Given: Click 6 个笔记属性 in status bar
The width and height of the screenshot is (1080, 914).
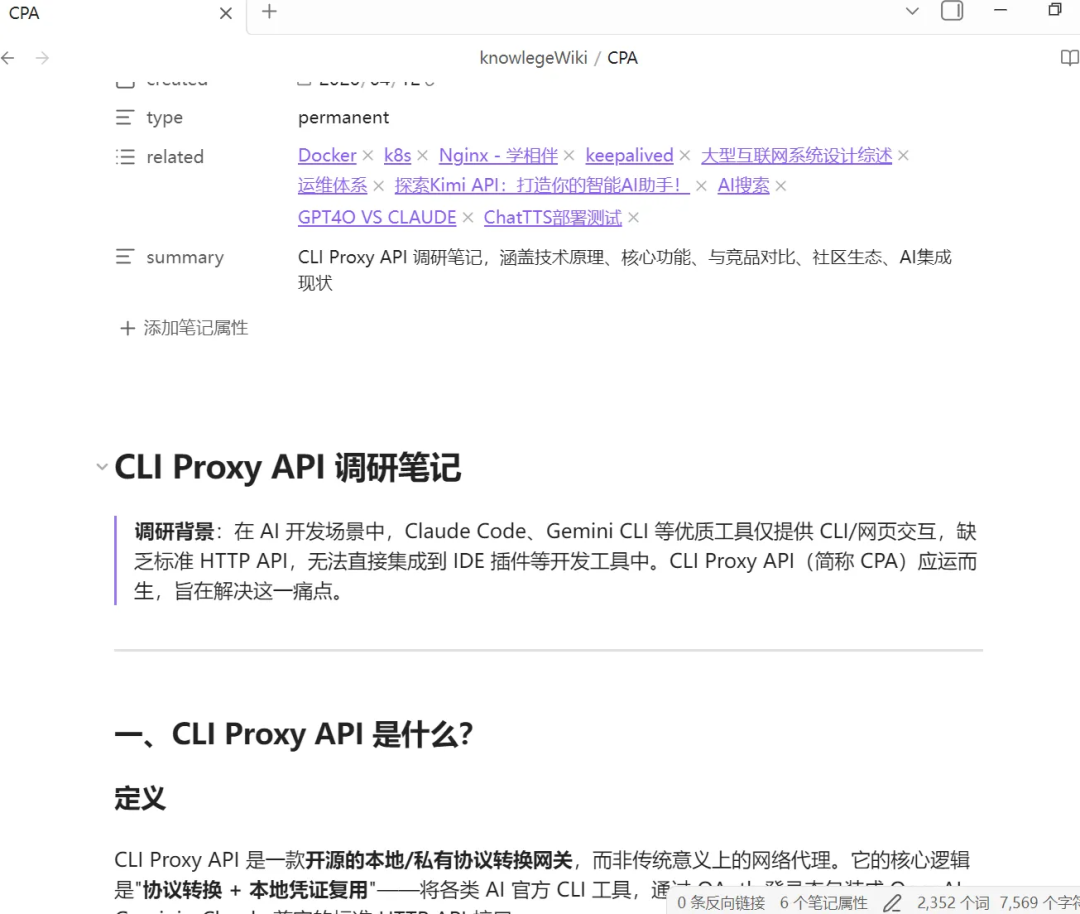Looking at the screenshot, I should tap(823, 903).
